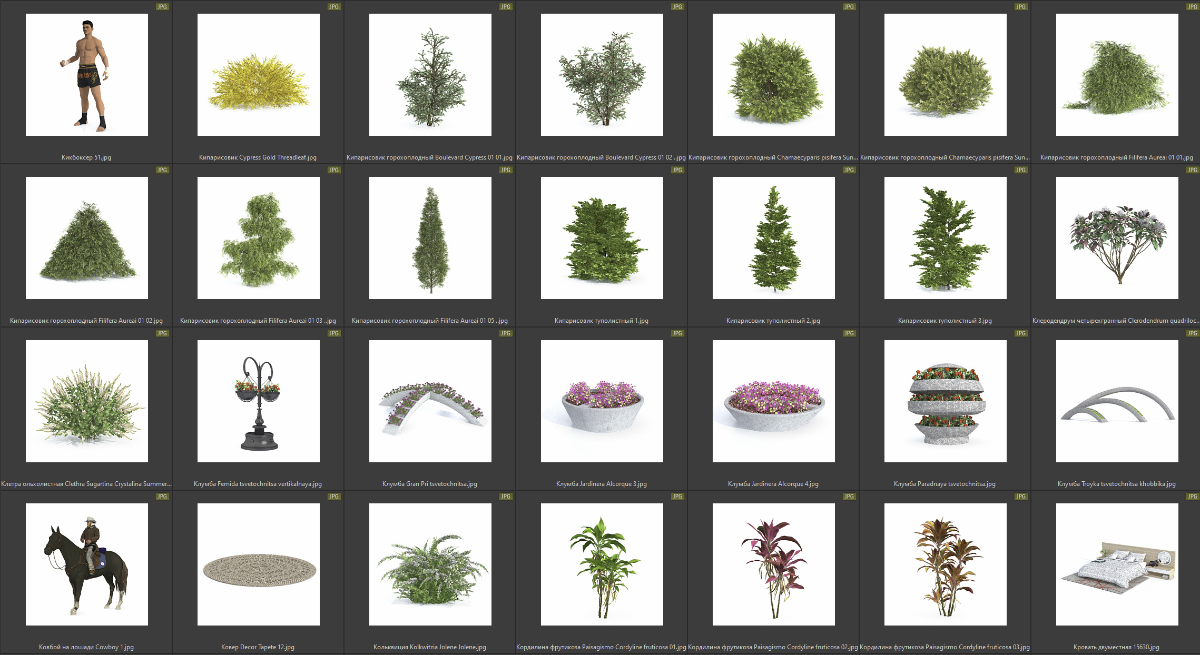Click the 'Кипарисовик туполистный 2.jpg' file name

pos(773,321)
